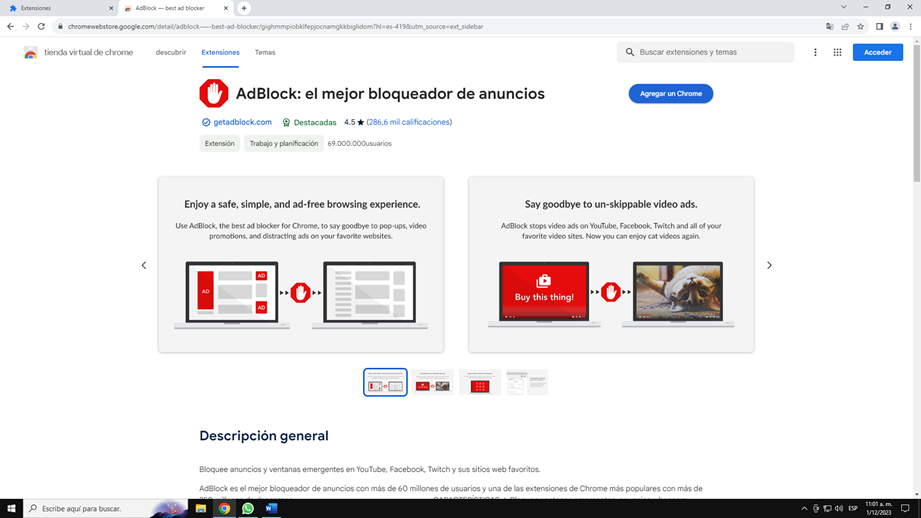Go back using browser back arrow
This screenshot has width=921, height=518.
(11, 26)
